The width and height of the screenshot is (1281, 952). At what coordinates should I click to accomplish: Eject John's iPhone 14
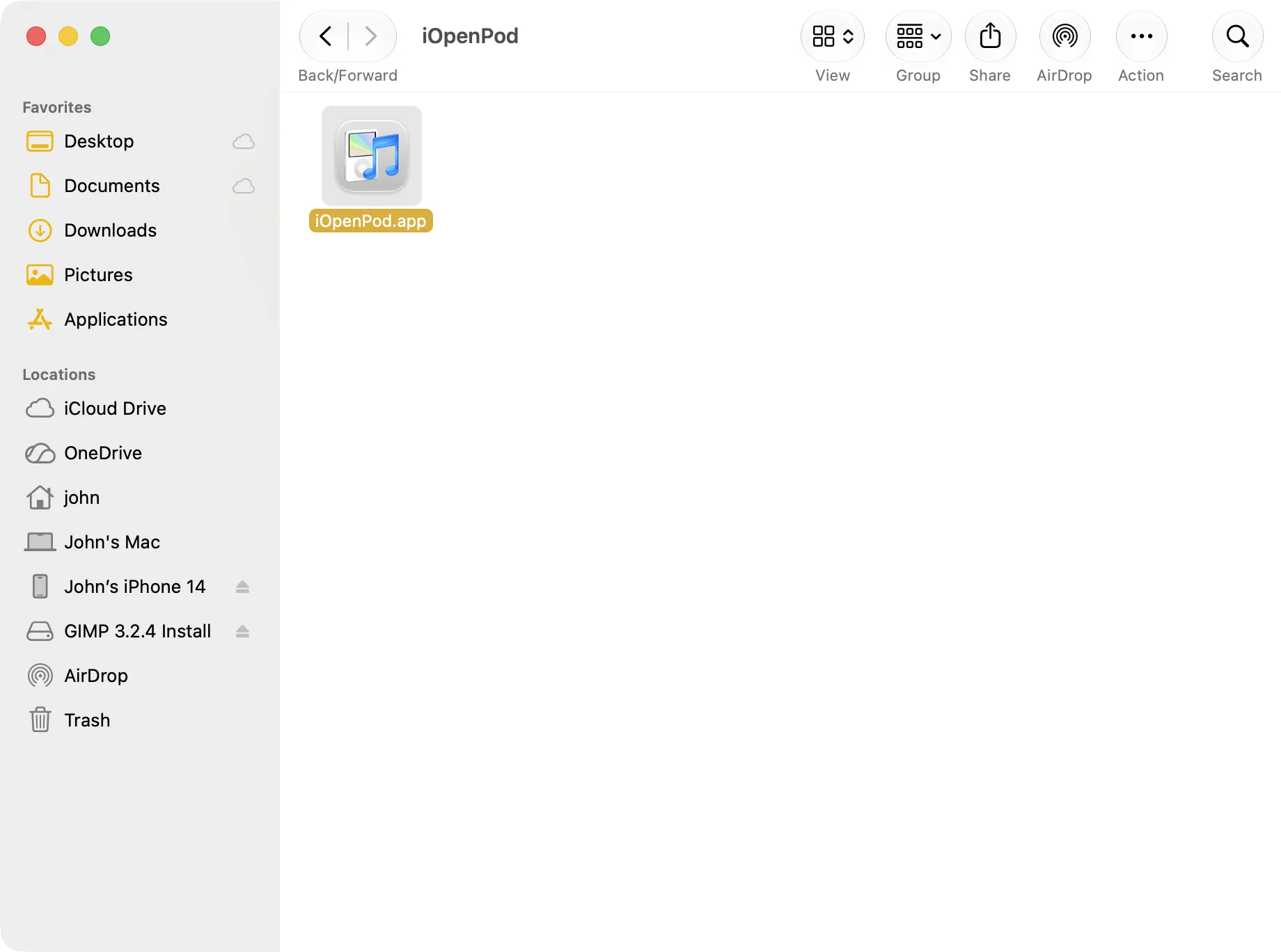coord(242,587)
